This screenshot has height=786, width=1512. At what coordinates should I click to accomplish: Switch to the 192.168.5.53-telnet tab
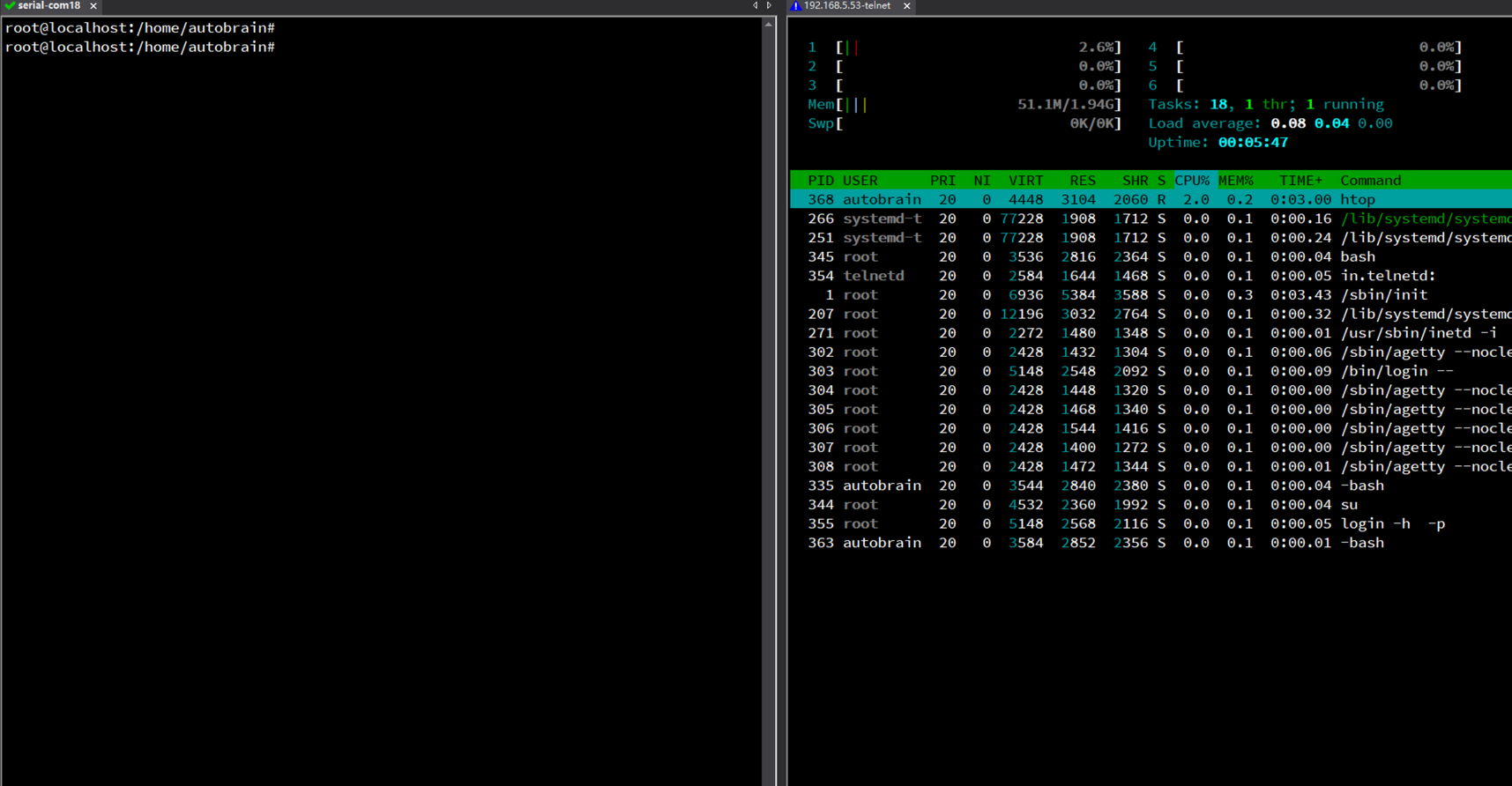[x=846, y=6]
